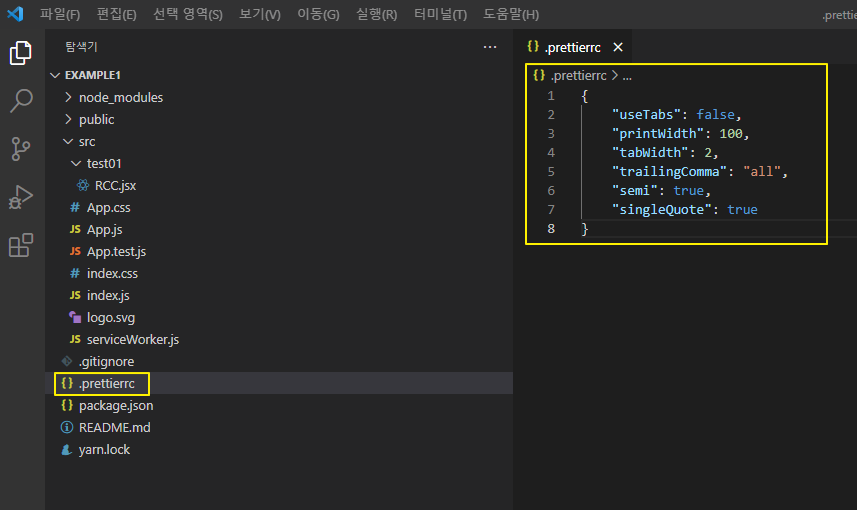
Task: Open yarn.lock file
Action: (x=279, y=449)
